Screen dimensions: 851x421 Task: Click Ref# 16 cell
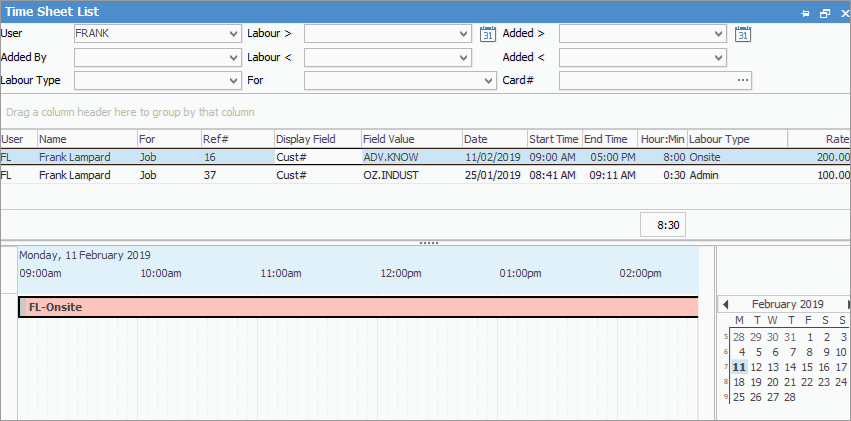(x=238, y=157)
